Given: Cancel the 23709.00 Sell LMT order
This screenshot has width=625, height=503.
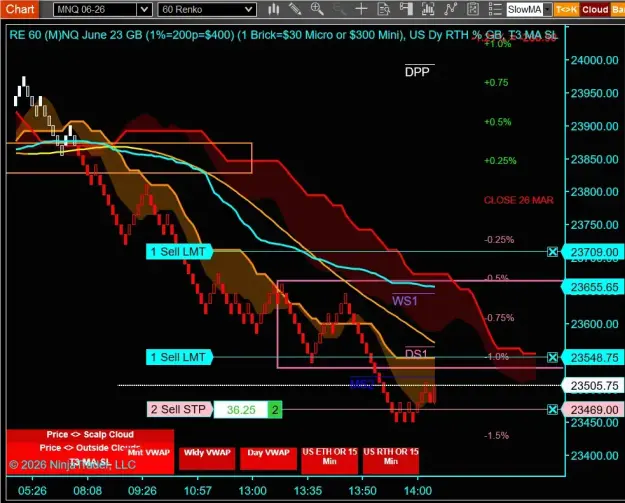Looking at the screenshot, I should tap(552, 252).
